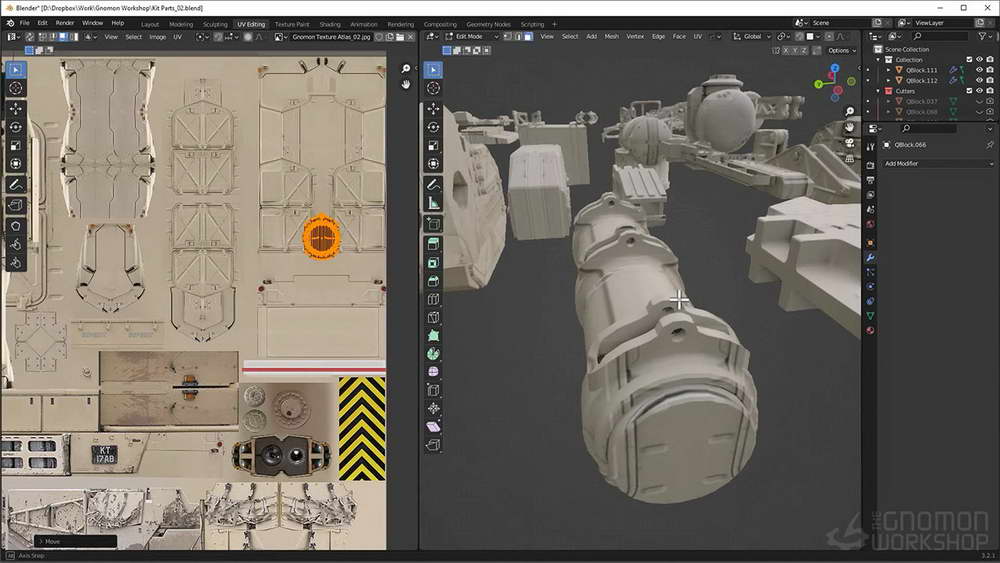Open the File menu
Viewport: 1000px width, 563px height.
coord(24,23)
